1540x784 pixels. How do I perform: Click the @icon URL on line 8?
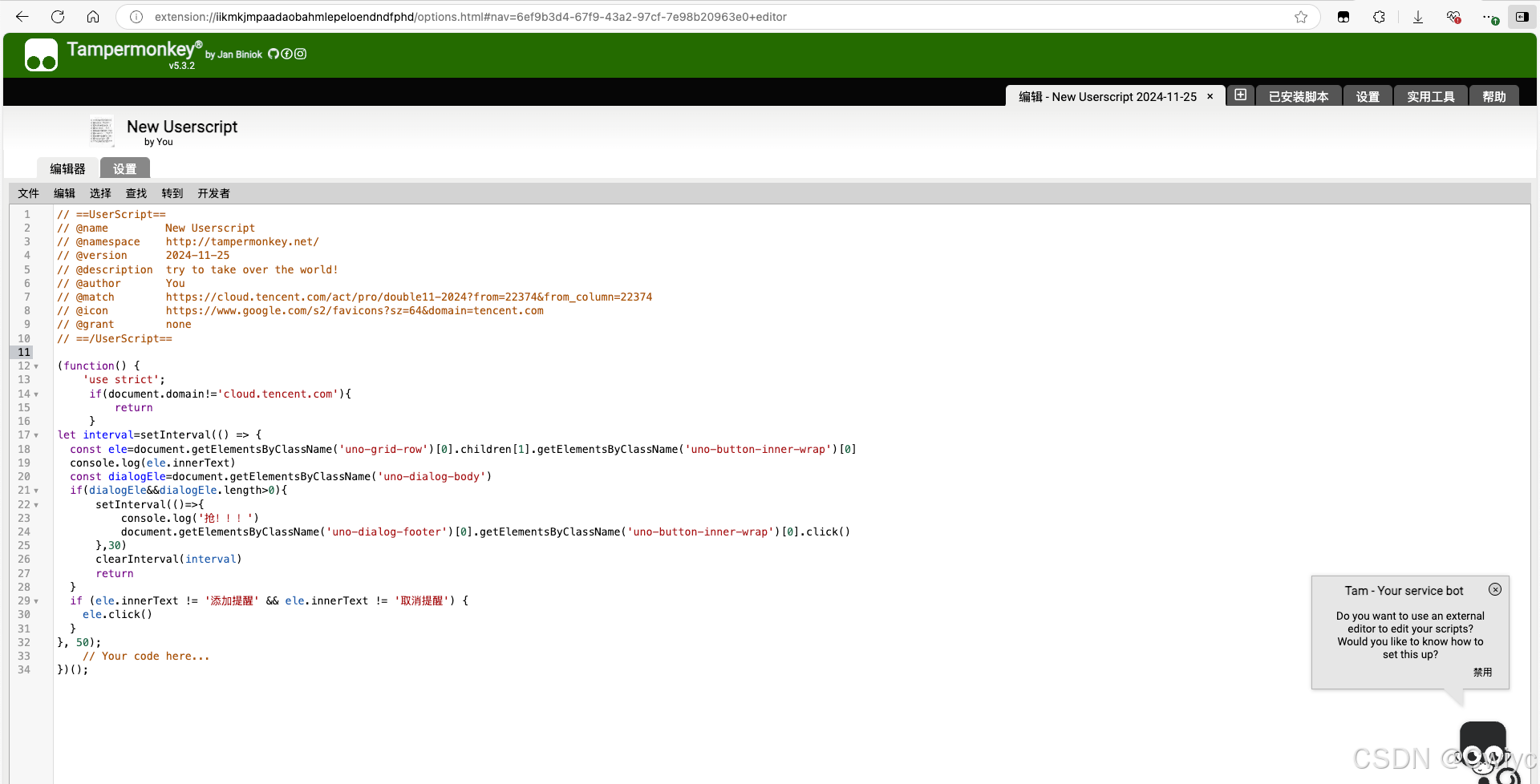[355, 310]
